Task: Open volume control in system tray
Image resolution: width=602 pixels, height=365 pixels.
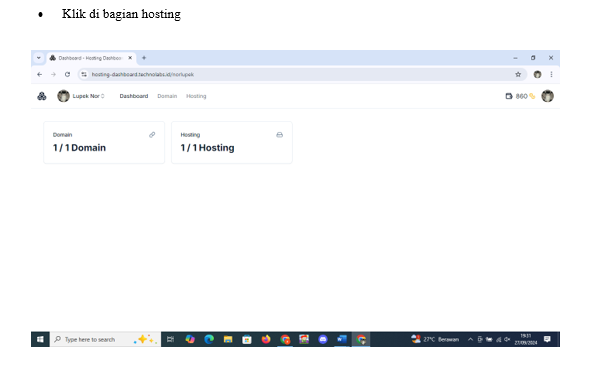Action: tap(507, 339)
